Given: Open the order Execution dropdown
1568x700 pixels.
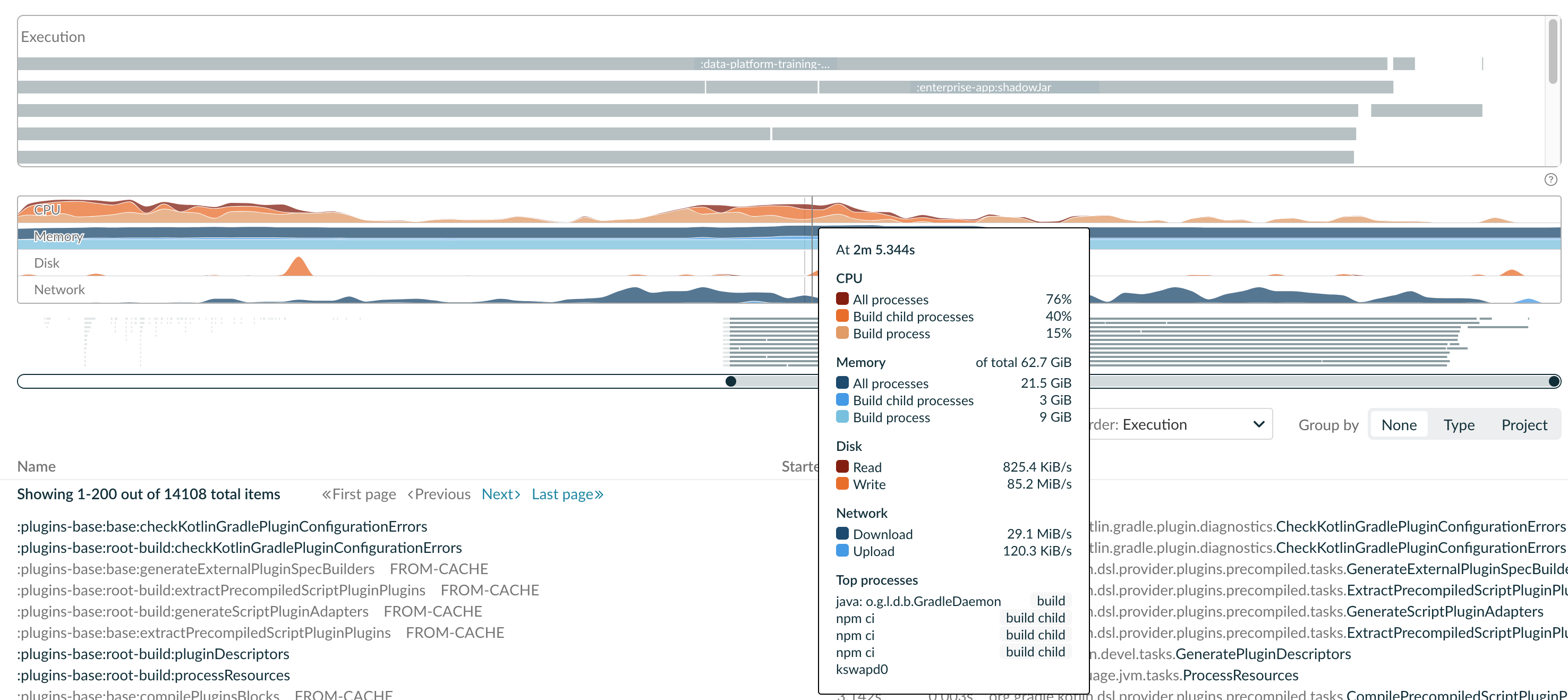Looking at the screenshot, I should 1179,424.
